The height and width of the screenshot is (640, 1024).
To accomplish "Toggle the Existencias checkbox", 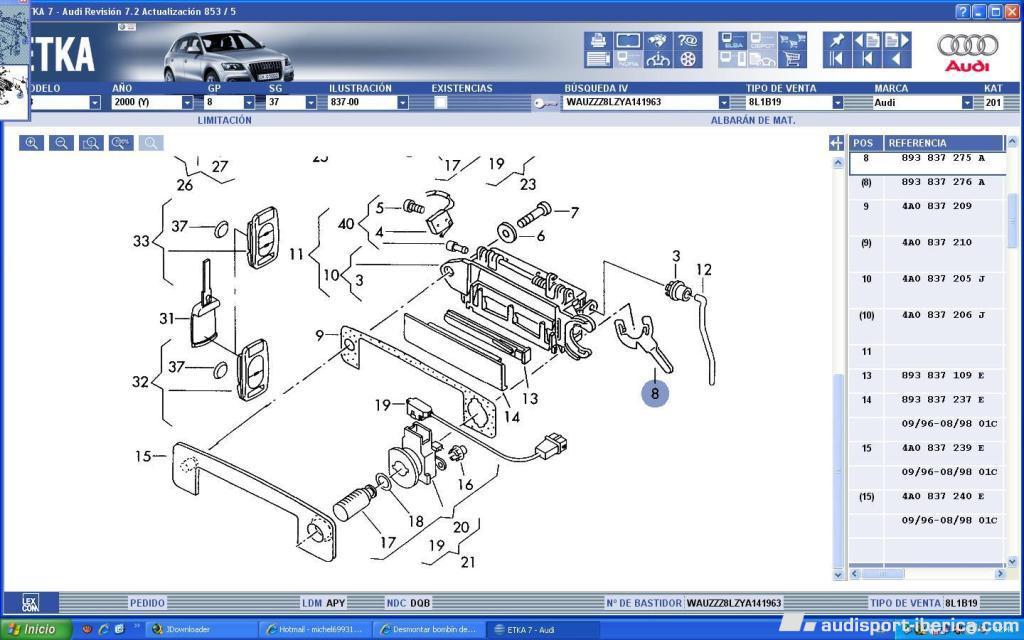I will point(441,103).
